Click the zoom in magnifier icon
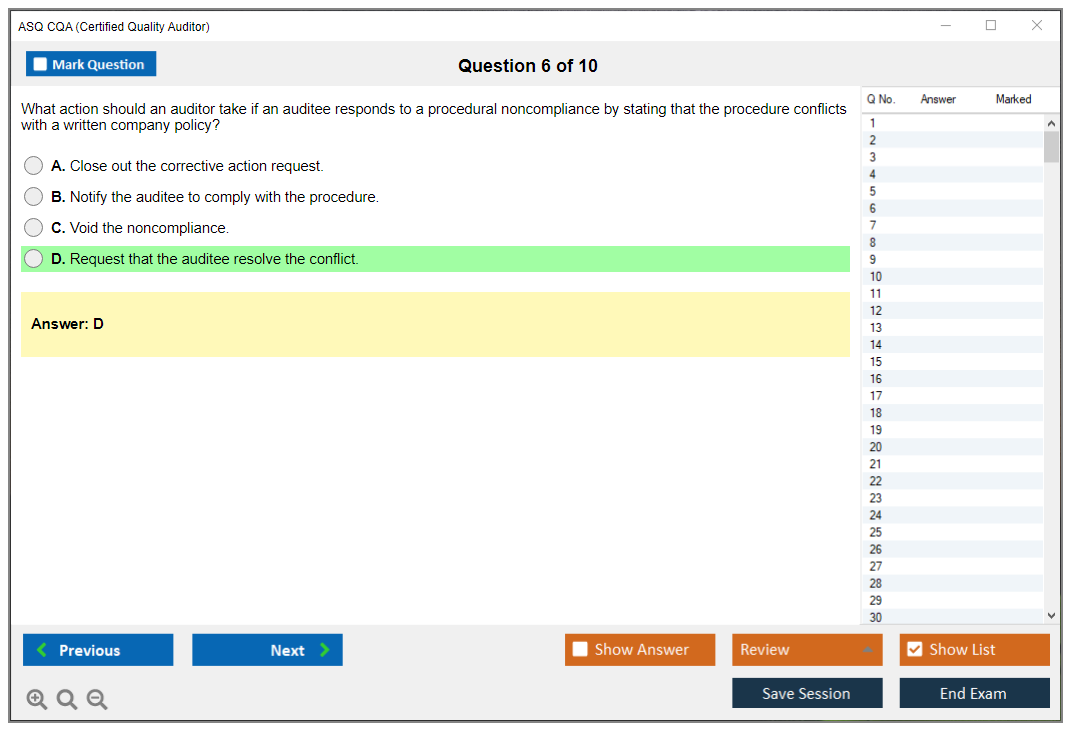This screenshot has width=1075, height=735. (x=37, y=700)
